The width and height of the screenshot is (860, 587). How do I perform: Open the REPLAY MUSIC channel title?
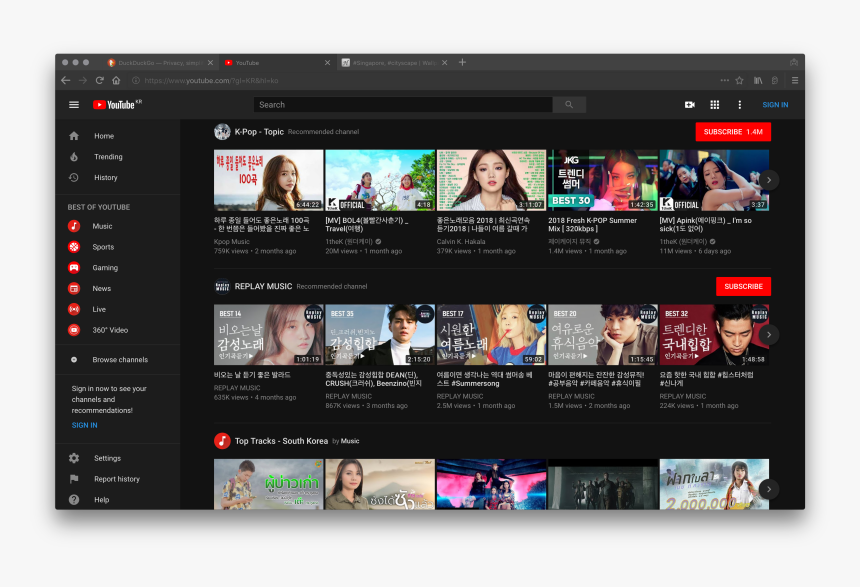(x=263, y=286)
